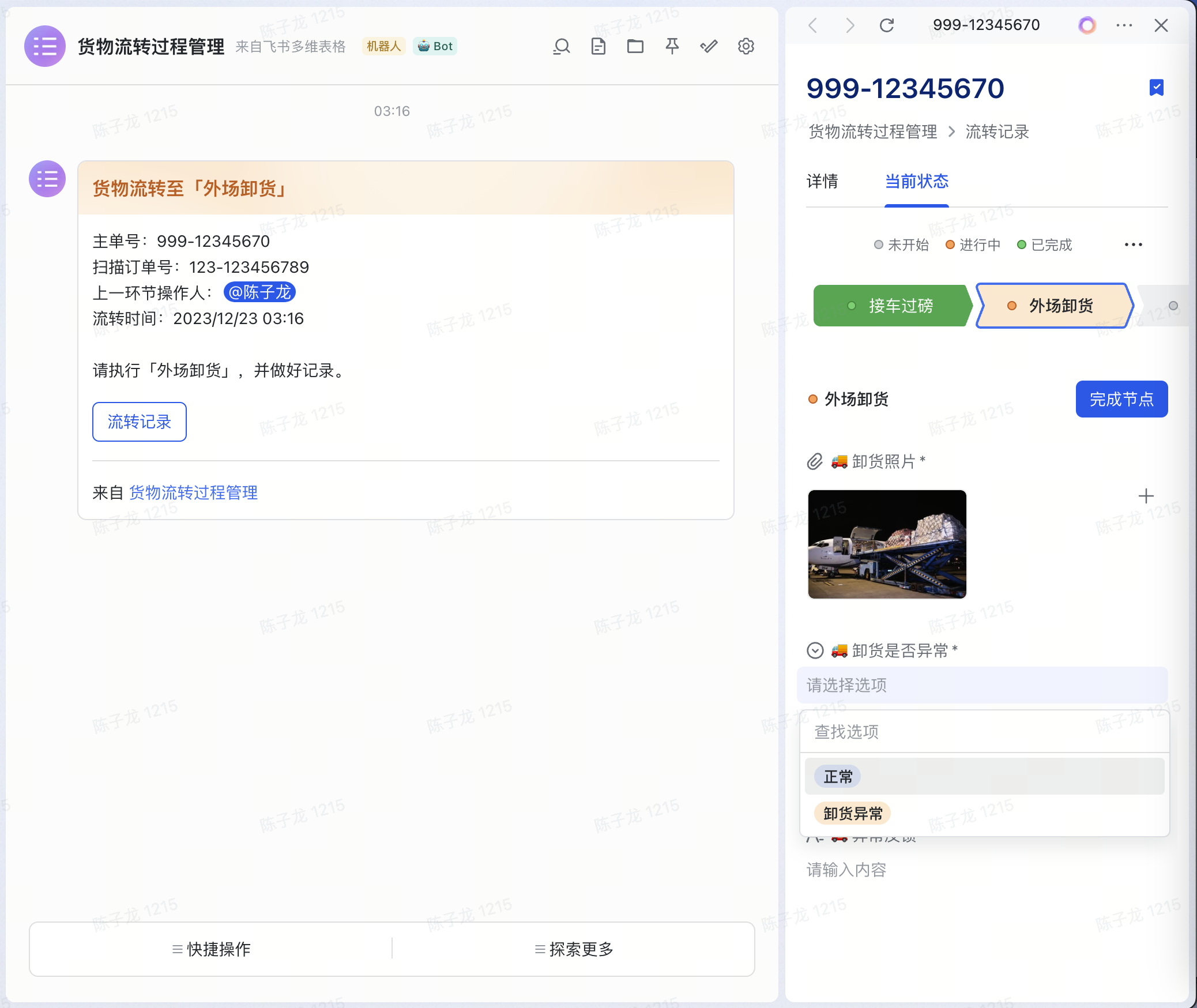
Task: Add another unloading photo with plus icon
Action: click(x=1146, y=496)
